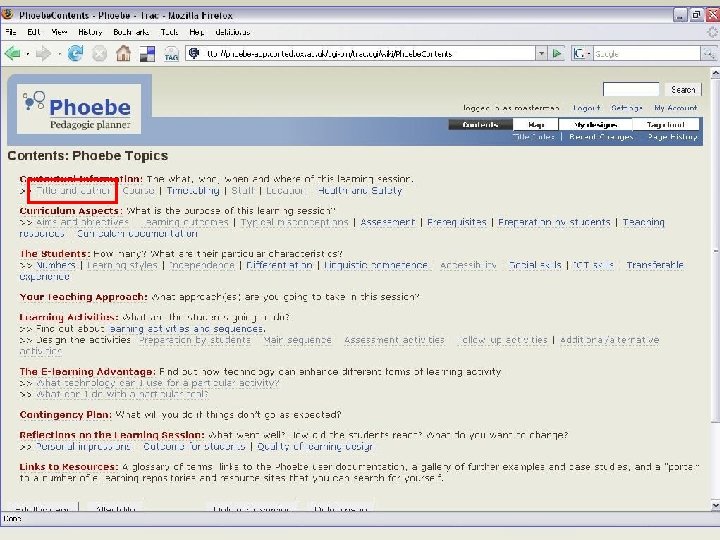Click the site icon in the address bar
Image resolution: width=720 pixels, height=540 pixels.
[194, 53]
